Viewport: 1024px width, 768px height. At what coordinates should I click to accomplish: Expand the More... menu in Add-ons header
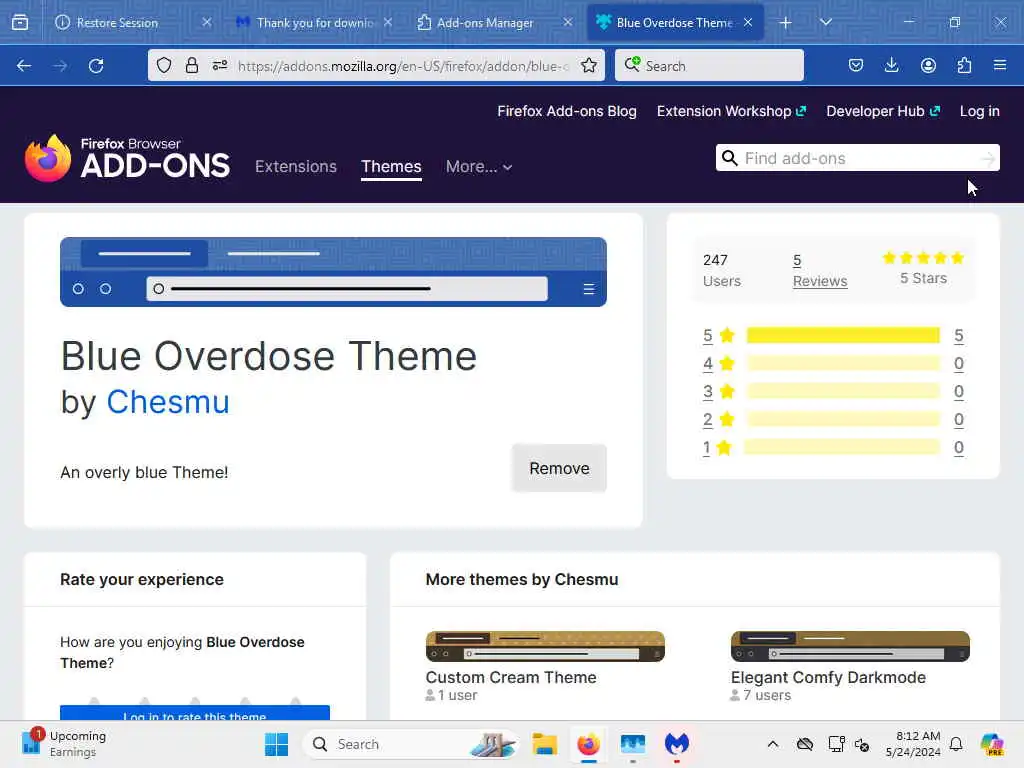tap(479, 167)
